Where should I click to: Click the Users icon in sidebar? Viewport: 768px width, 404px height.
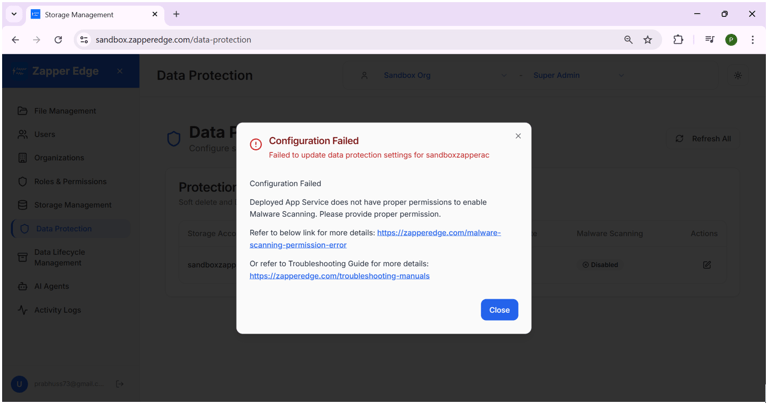[x=23, y=134]
